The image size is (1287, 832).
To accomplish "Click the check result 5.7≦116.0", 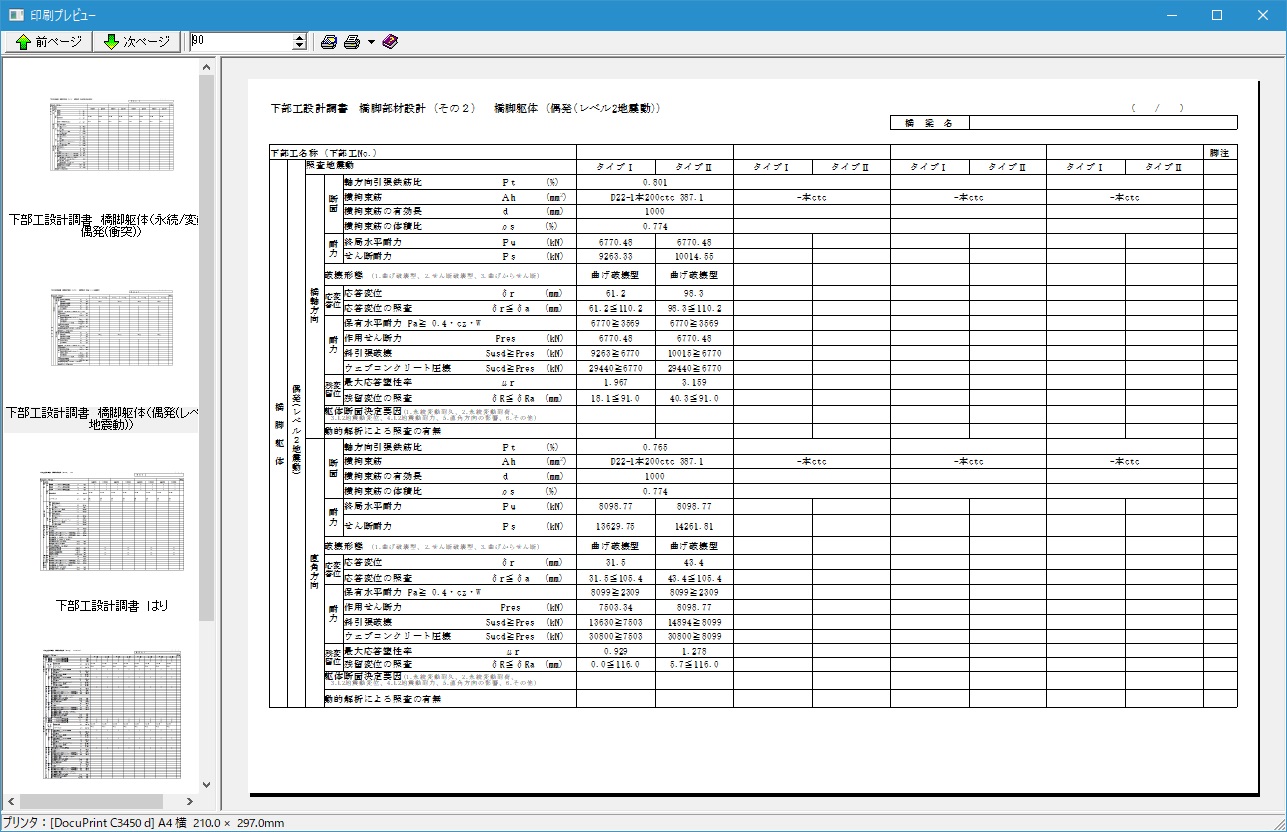I will tap(694, 664).
